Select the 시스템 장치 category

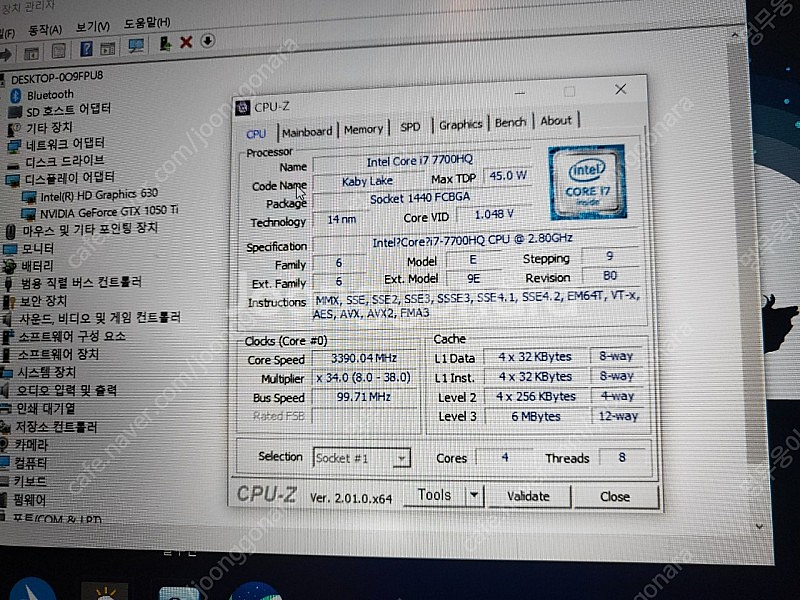(x=46, y=373)
